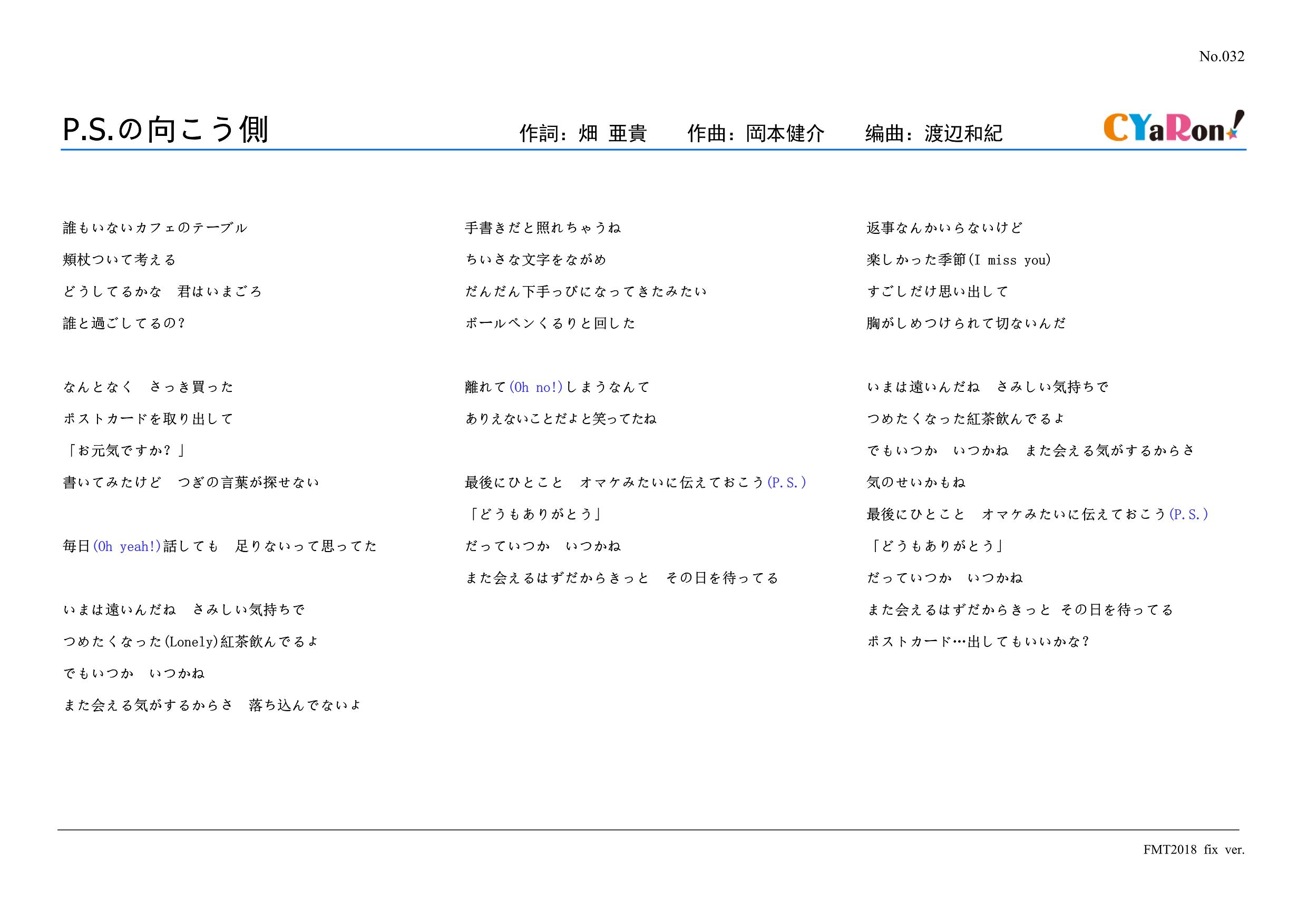Click the blue (P.S.) in middle column
The width and height of the screenshot is (1307, 924).
click(x=787, y=483)
